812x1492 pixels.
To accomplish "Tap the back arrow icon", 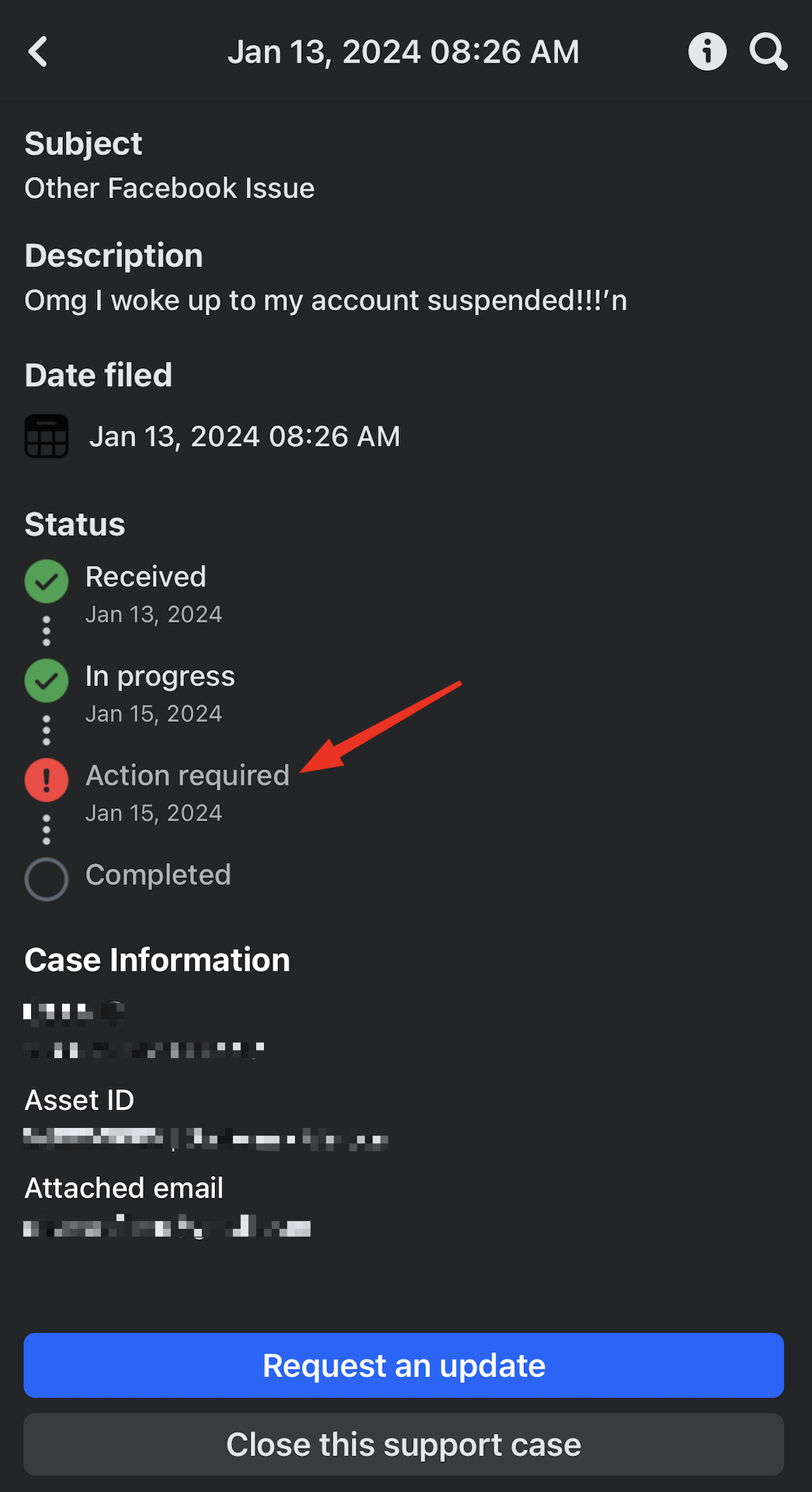I will point(38,52).
